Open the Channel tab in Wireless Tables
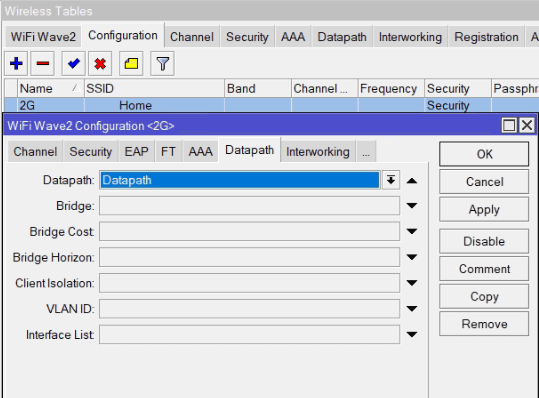 pyautogui.click(x=192, y=37)
